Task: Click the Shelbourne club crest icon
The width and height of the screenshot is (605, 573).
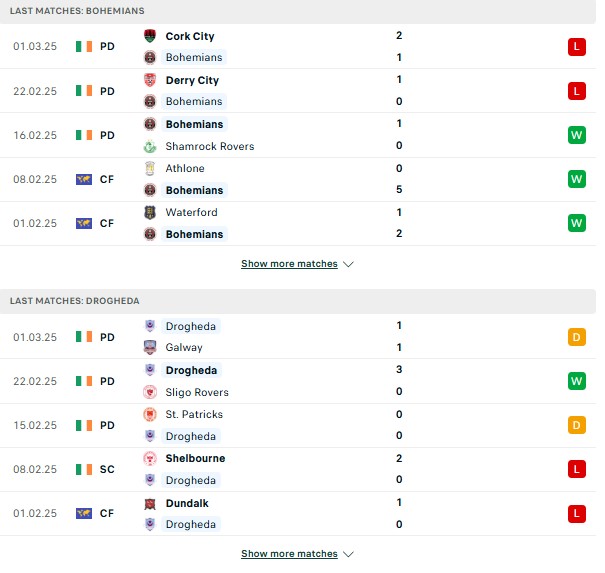Action: click(x=150, y=458)
